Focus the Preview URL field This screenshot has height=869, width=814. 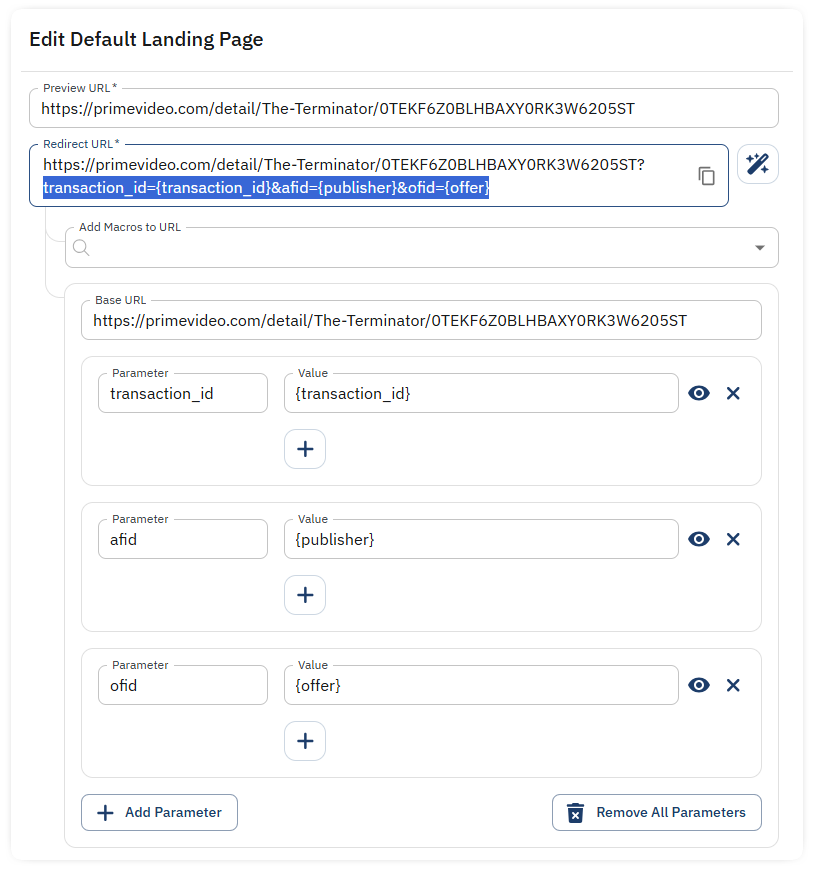coord(404,108)
